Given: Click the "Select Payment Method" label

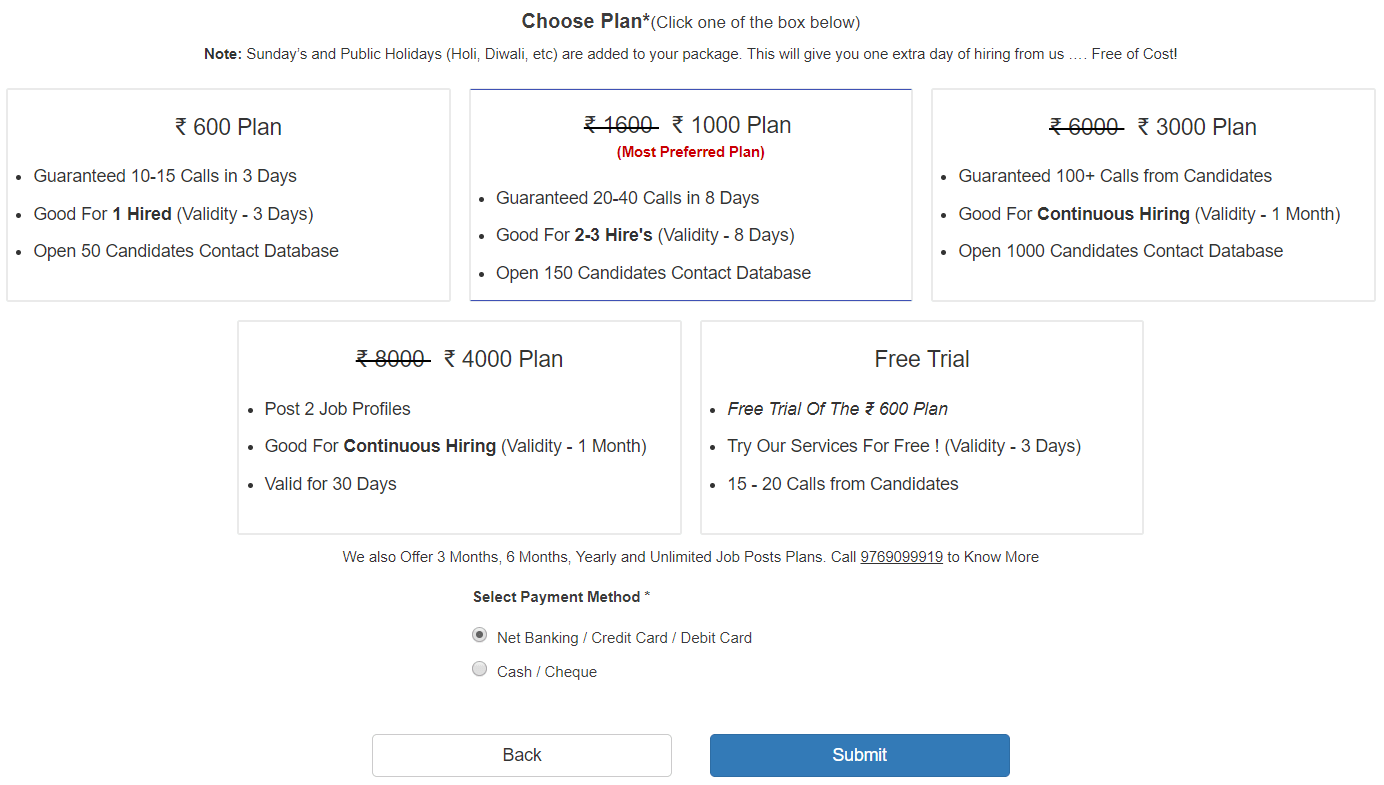Looking at the screenshot, I should tap(557, 597).
